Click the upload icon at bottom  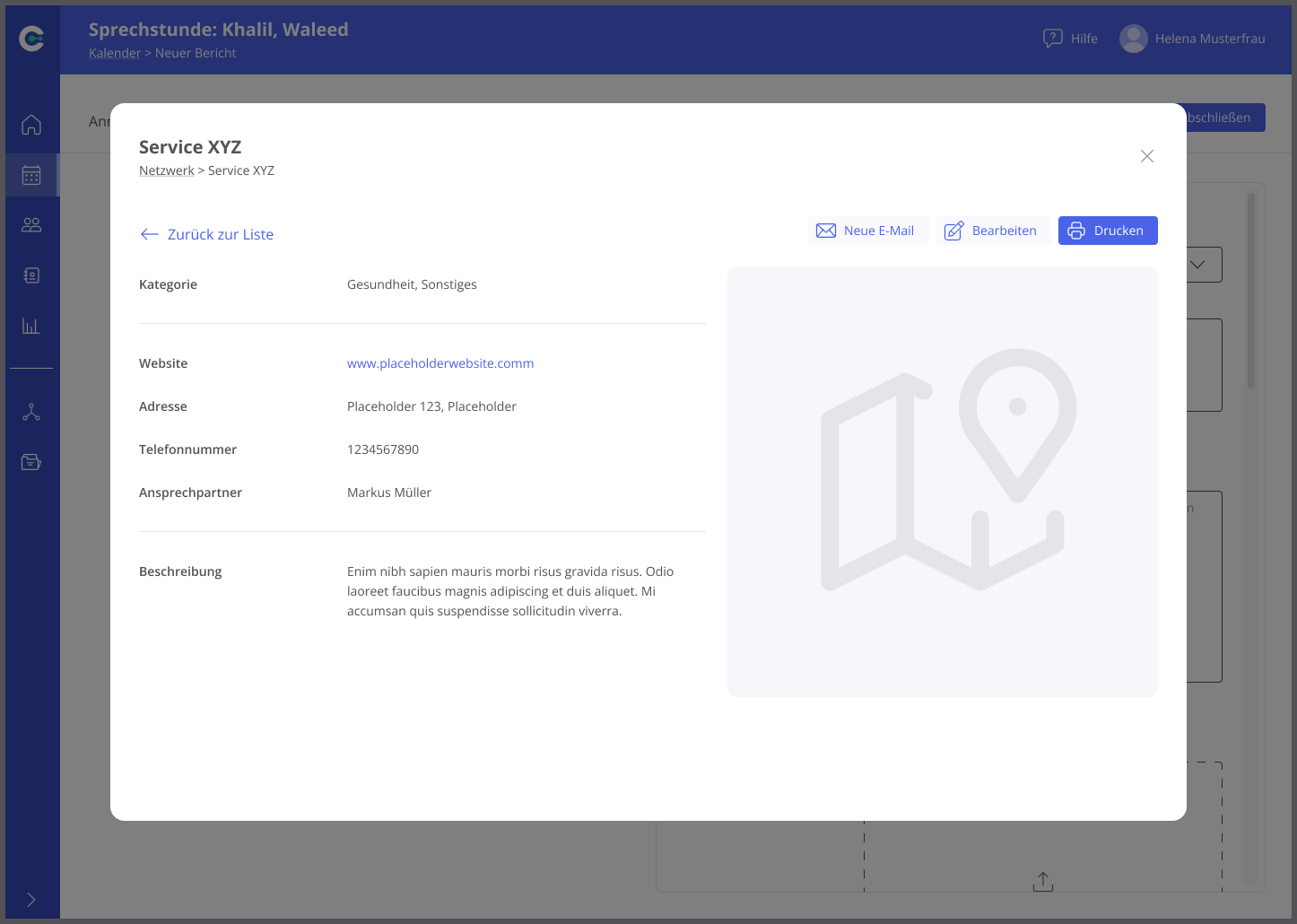[x=1043, y=882]
